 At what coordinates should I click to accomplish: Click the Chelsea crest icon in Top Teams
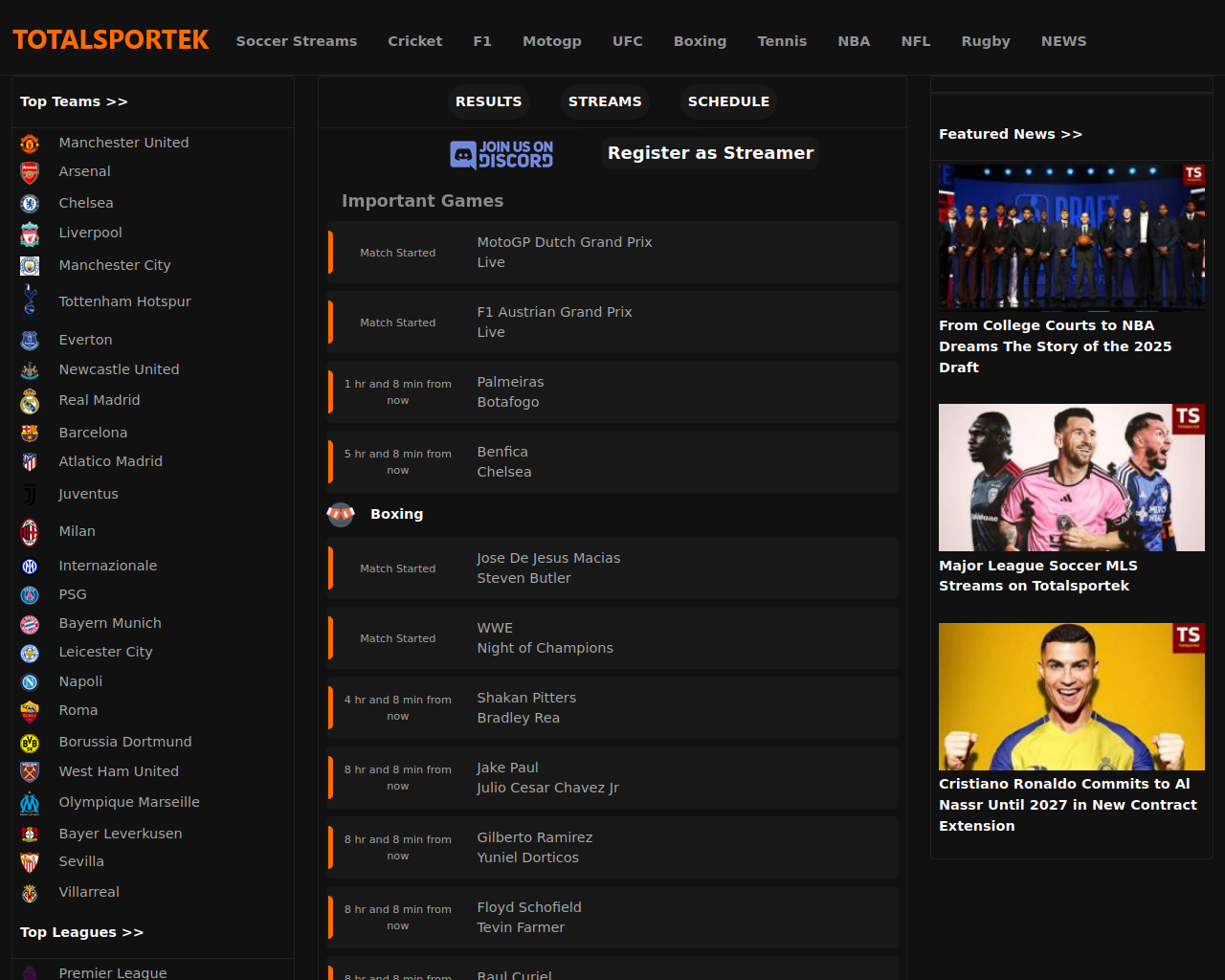click(30, 203)
